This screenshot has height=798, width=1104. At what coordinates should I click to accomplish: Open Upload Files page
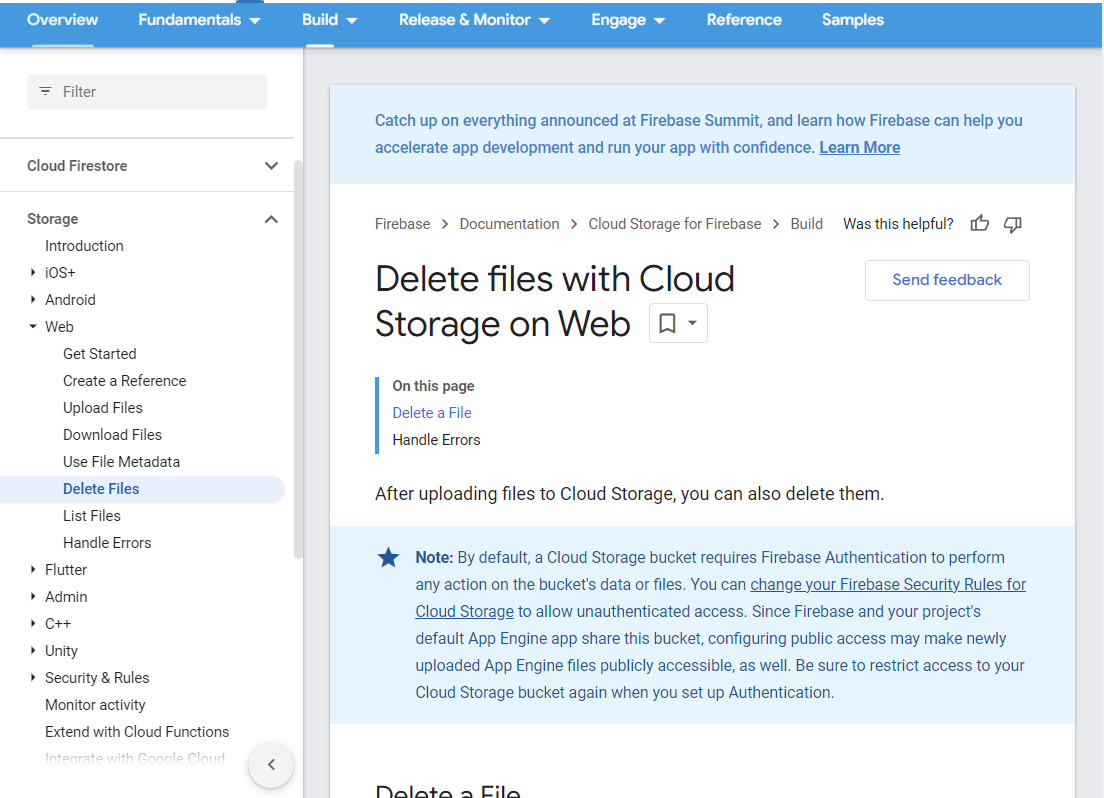[103, 408]
